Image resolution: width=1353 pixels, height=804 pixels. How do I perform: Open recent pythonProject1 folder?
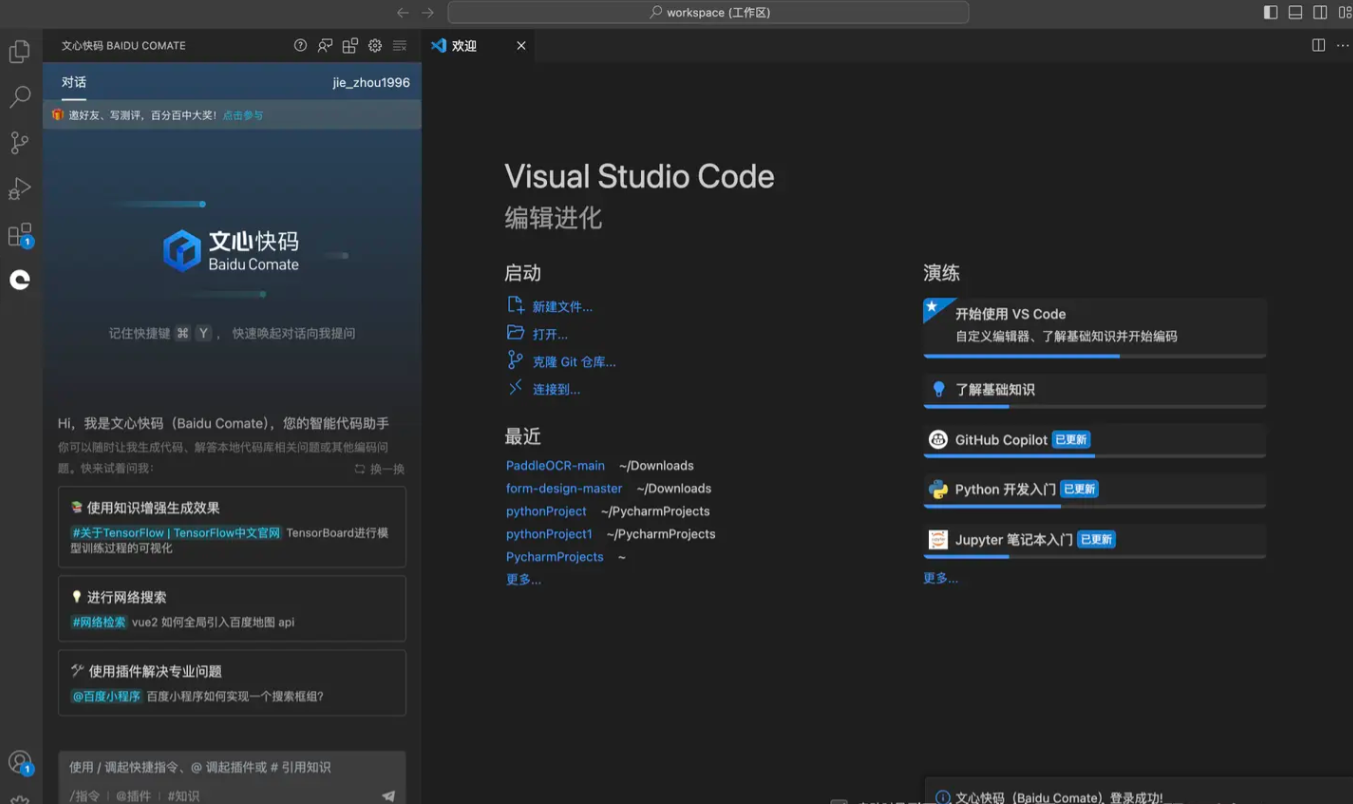549,534
